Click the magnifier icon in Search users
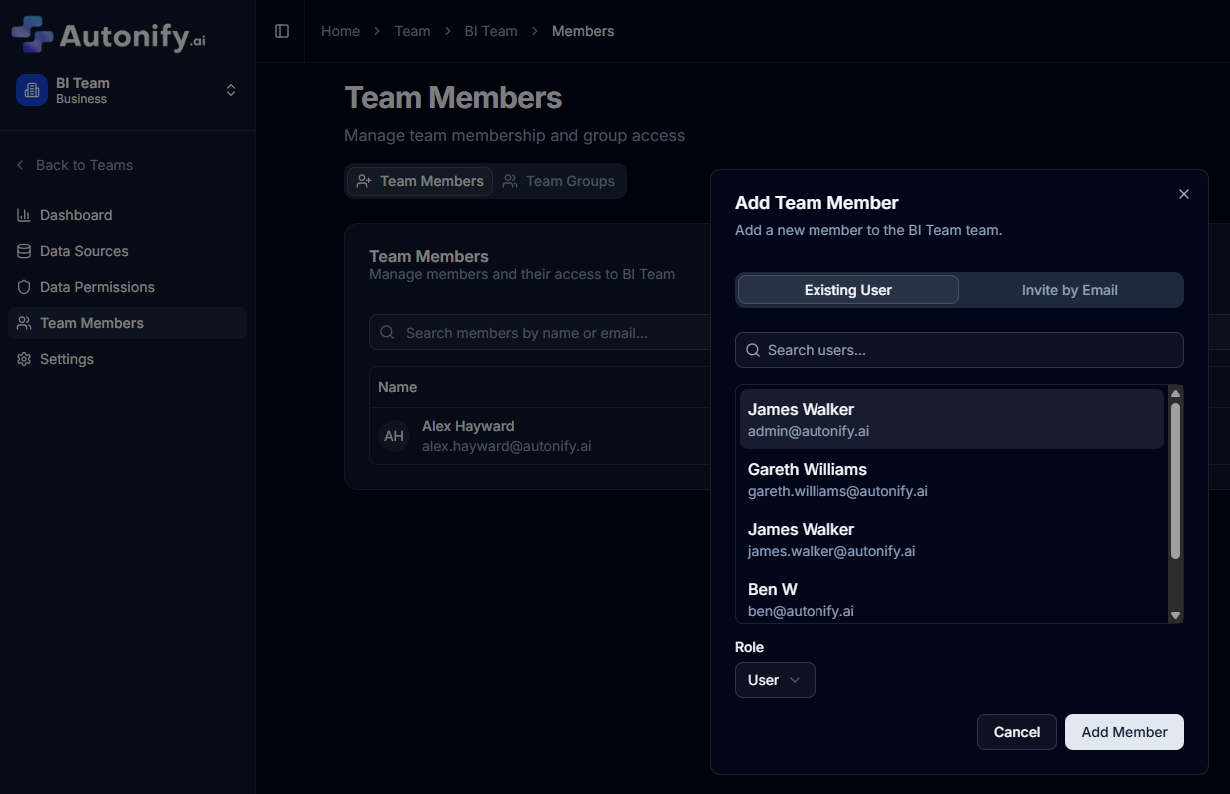The height and width of the screenshot is (794, 1230). (x=754, y=350)
